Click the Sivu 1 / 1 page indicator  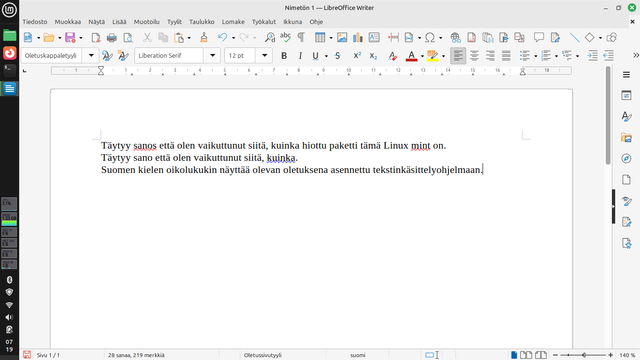48,355
